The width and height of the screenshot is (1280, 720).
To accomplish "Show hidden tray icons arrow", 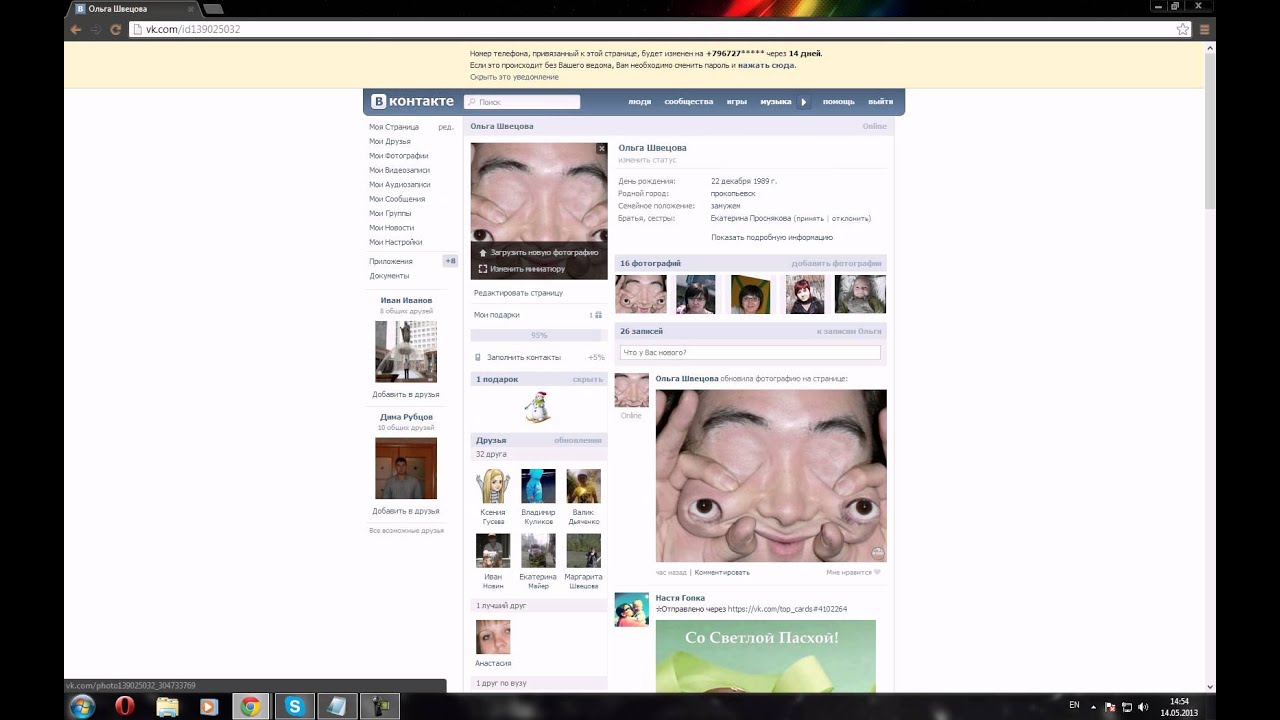I will point(1092,707).
